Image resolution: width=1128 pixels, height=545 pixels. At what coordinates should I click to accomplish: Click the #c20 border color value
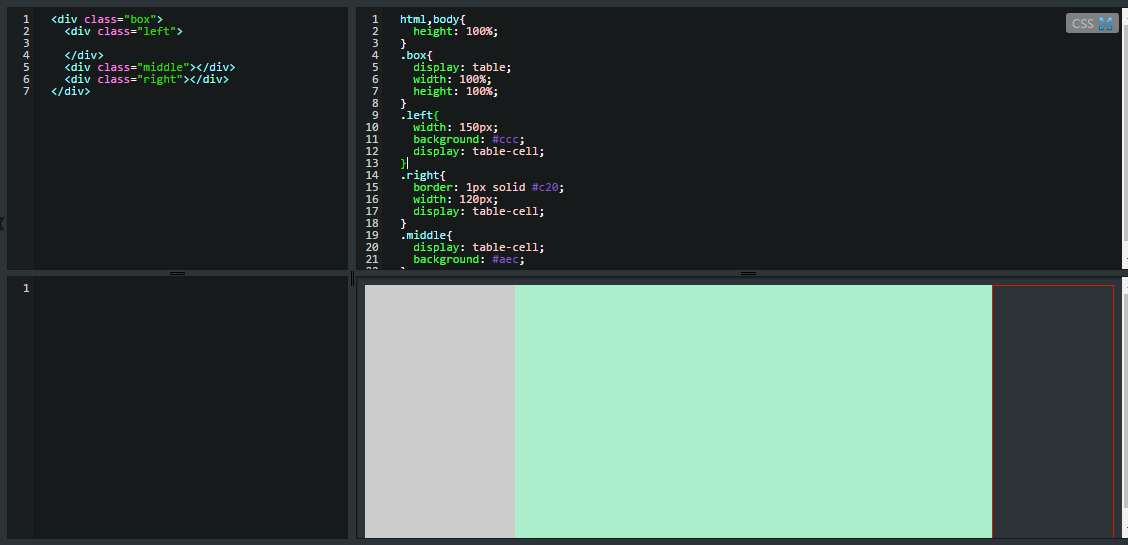547,187
